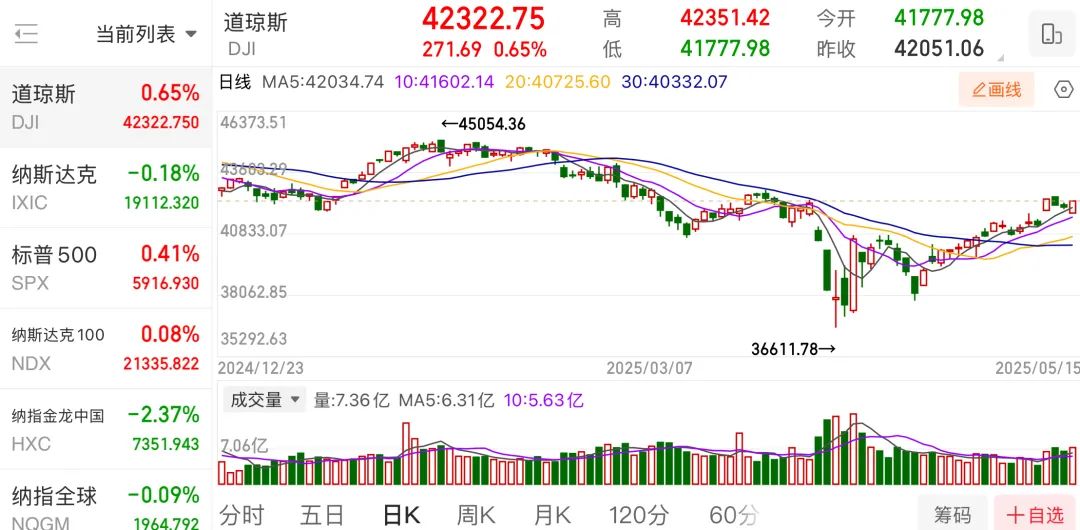Viewport: 1080px width, 530px height.
Task: Switch to 60分 chart tab
Action: [734, 514]
